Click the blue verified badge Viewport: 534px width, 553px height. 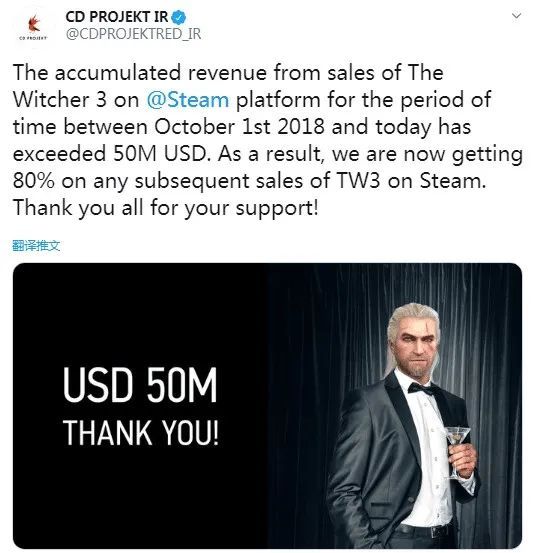tap(179, 17)
